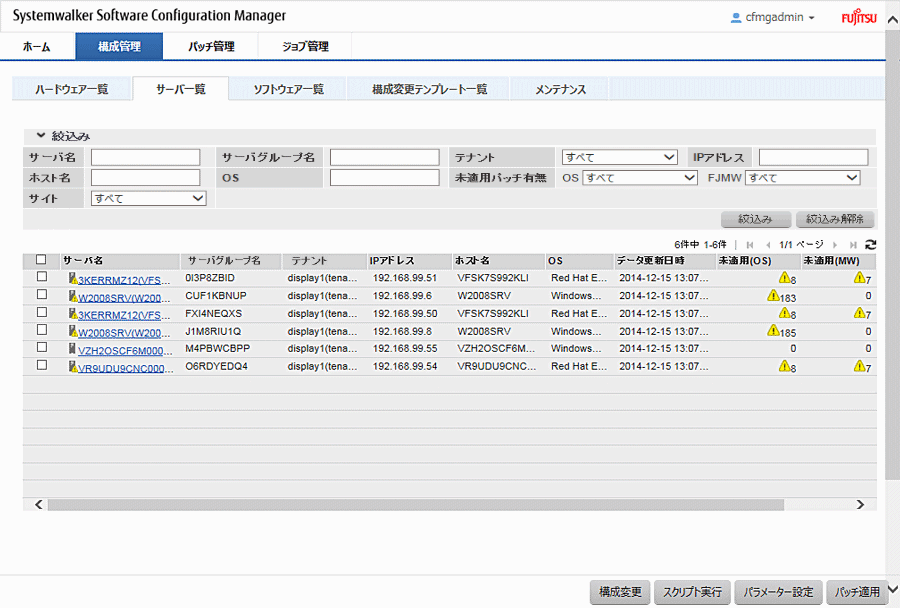Go to the first page of results
The width and height of the screenshot is (900, 608).
(750, 245)
